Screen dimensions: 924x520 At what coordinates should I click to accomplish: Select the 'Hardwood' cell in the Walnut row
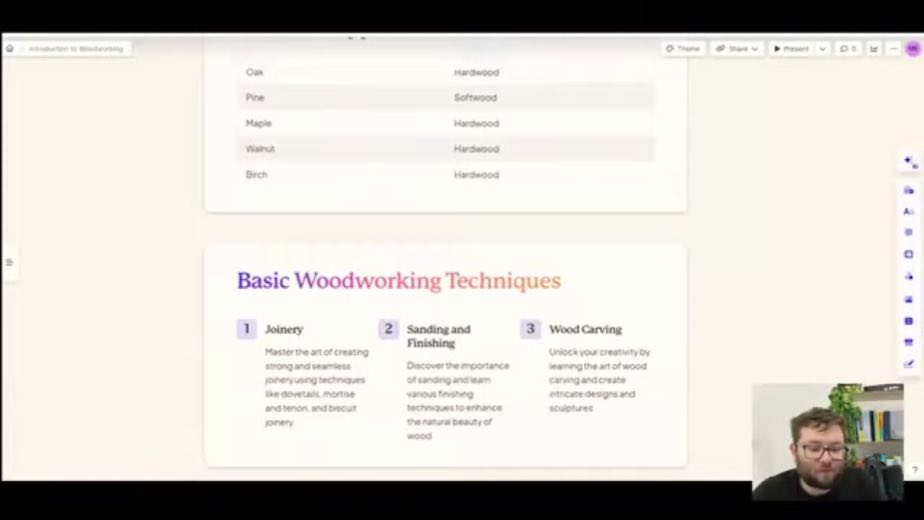[x=476, y=149]
